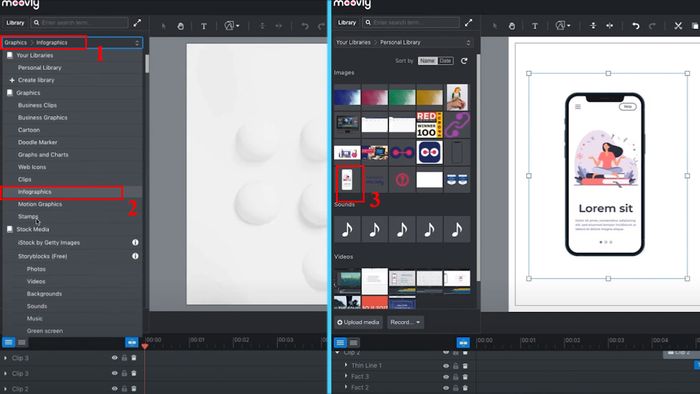
Task: Click the cut scissors icon in right toolbar
Action: 678,26
